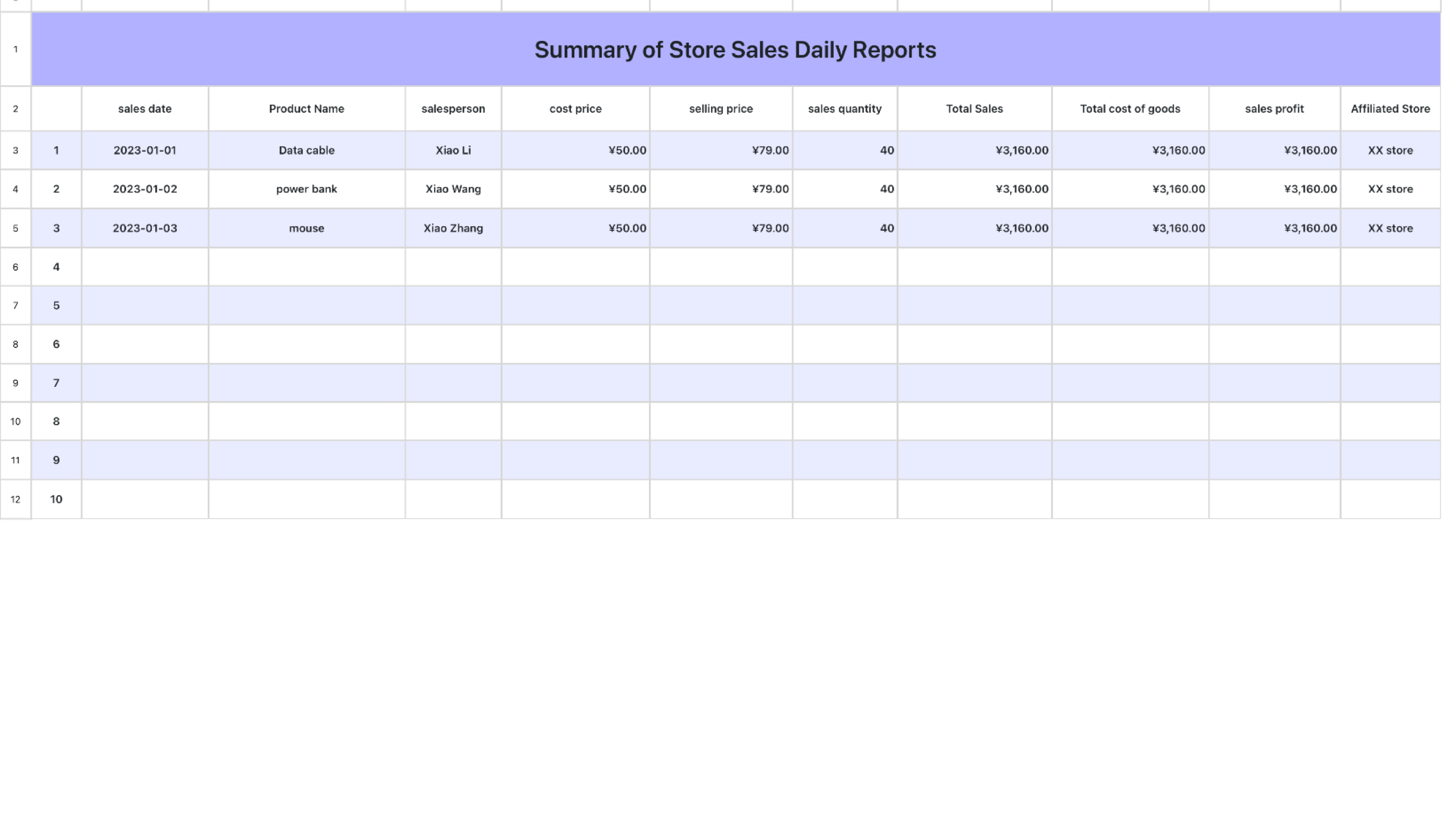Select the title cell 'Summary of Store Sales Daily Reports'

click(735, 49)
